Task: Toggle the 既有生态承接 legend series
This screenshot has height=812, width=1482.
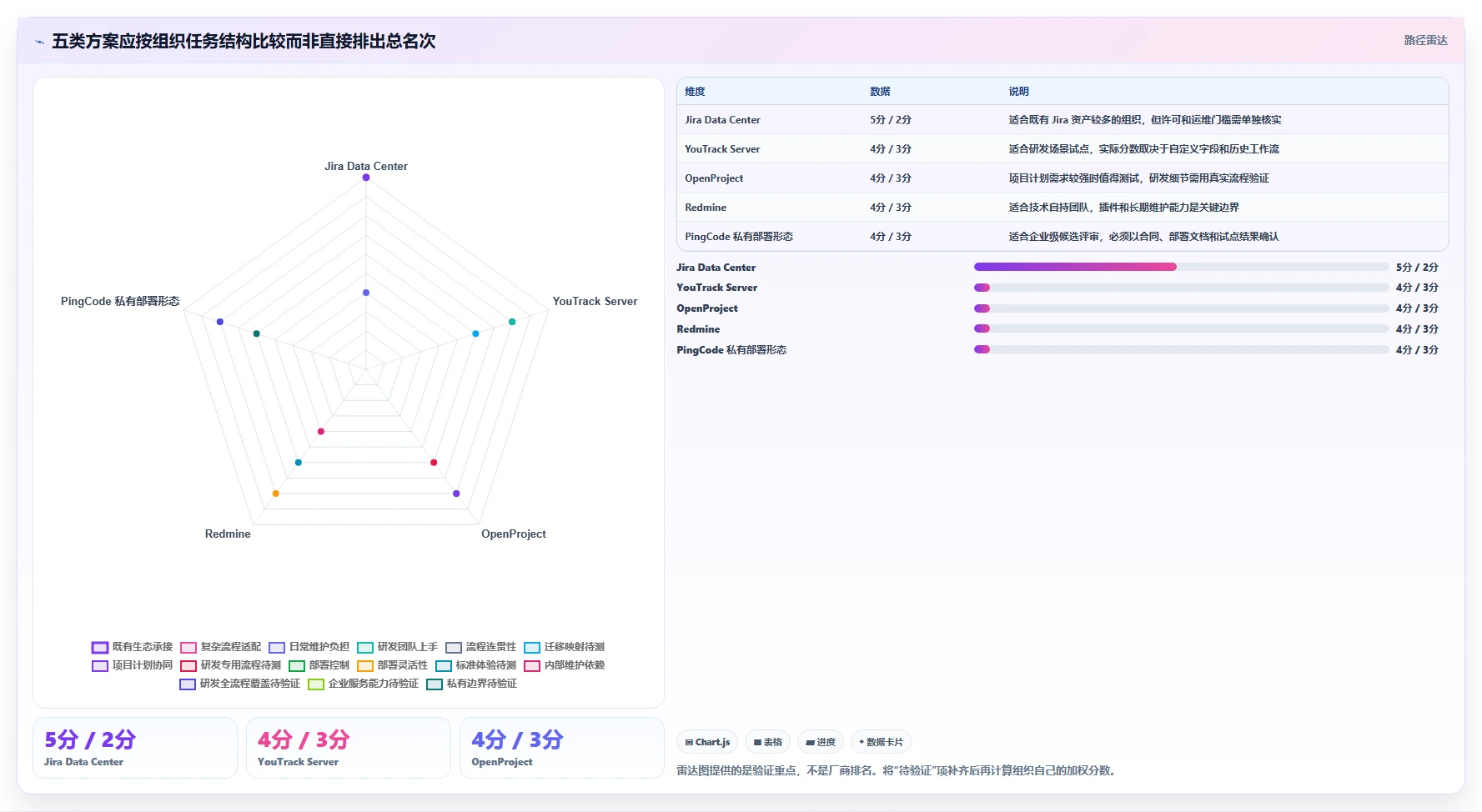Action: point(132,647)
